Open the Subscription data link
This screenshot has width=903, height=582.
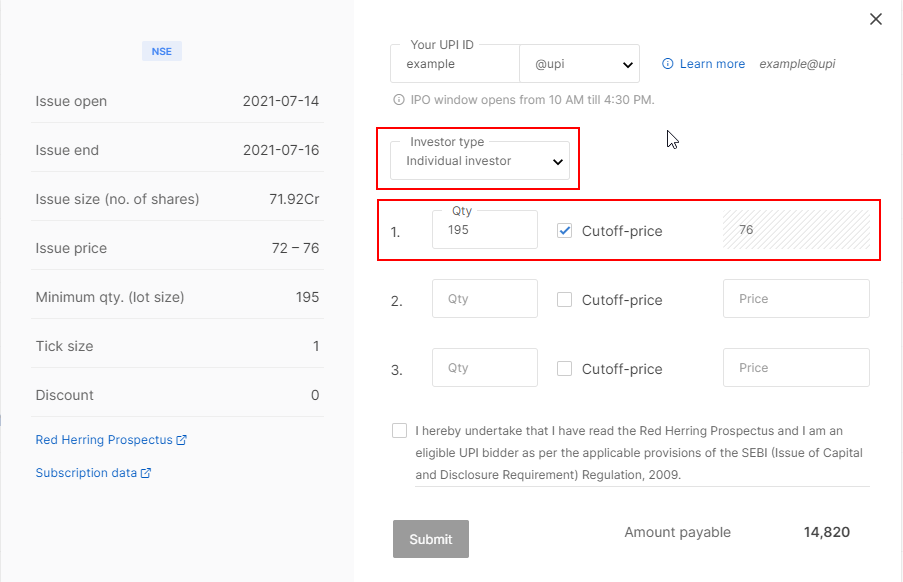pyautogui.click(x=86, y=473)
